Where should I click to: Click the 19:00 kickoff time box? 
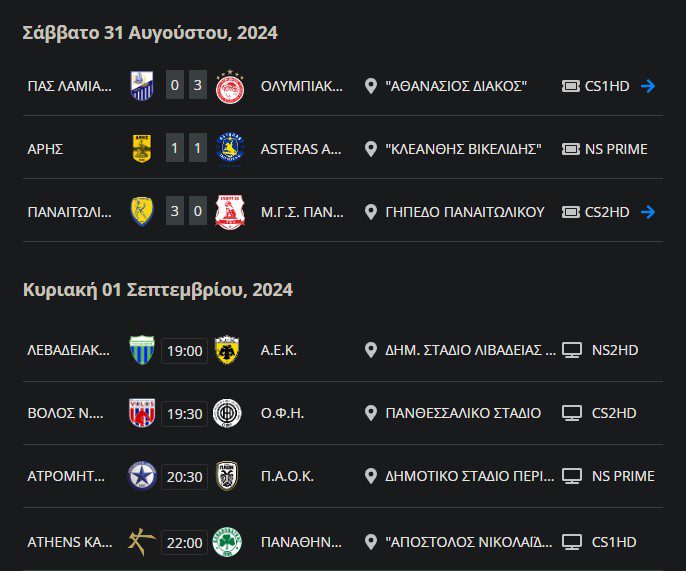[x=184, y=351]
